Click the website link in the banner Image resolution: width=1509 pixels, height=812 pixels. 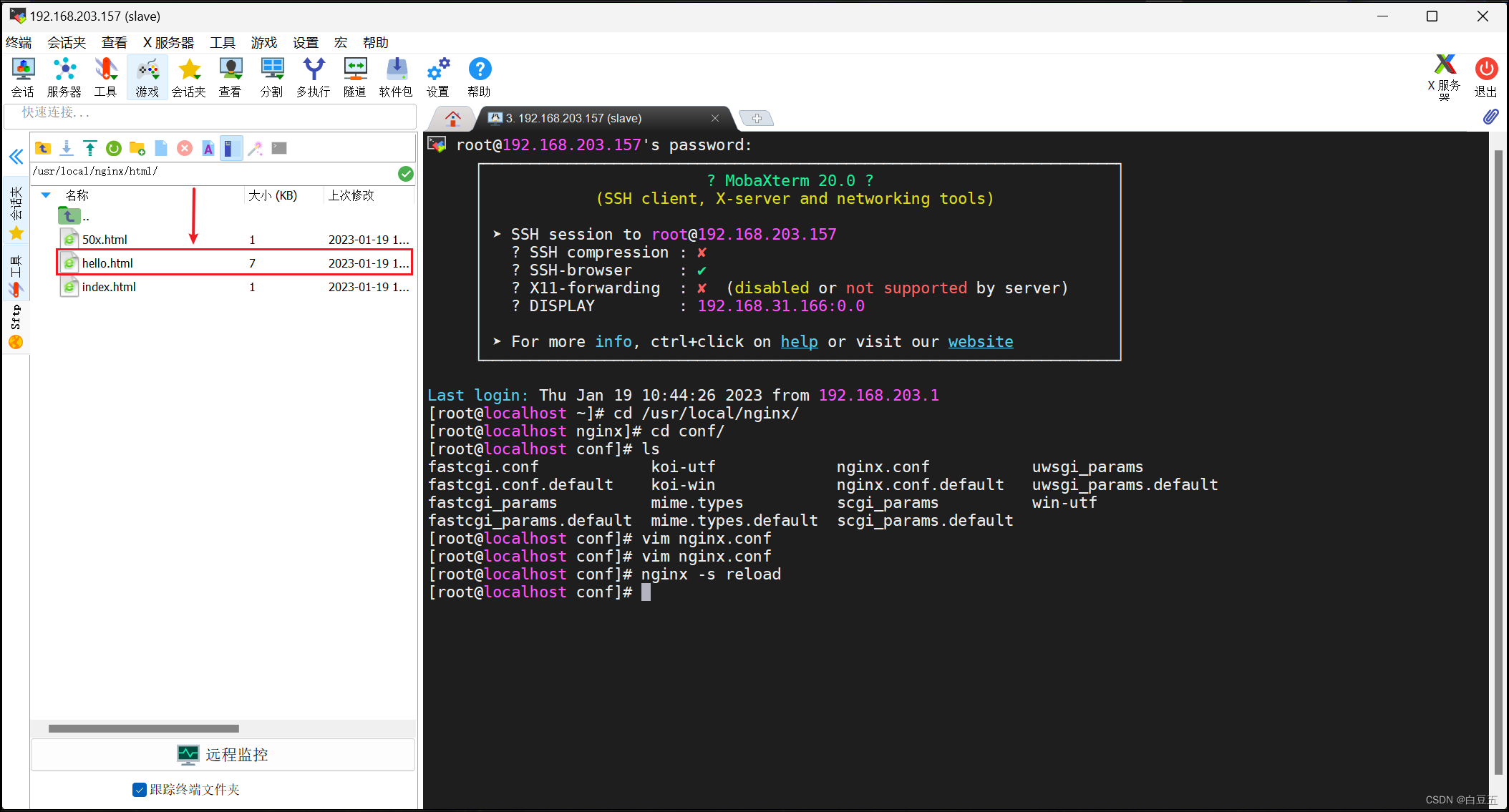tap(981, 341)
